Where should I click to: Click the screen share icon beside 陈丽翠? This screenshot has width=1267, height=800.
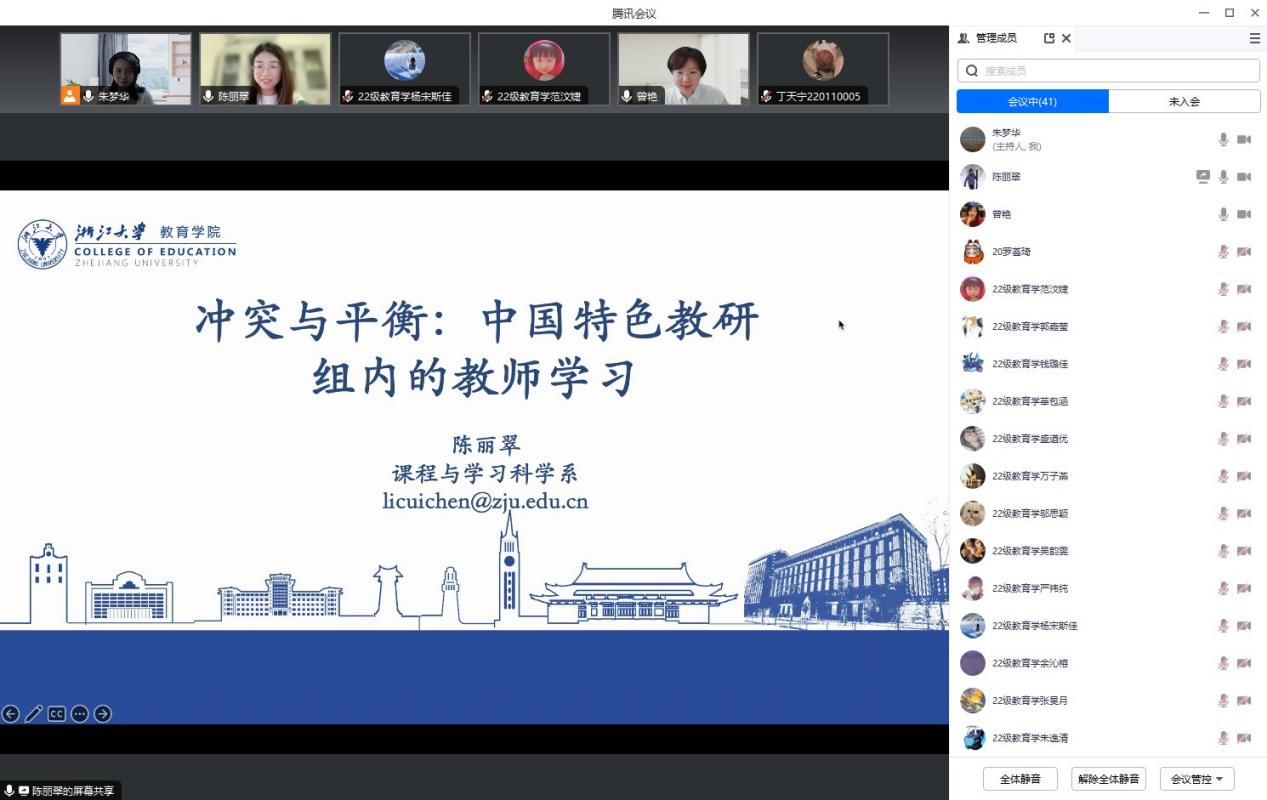click(1203, 177)
